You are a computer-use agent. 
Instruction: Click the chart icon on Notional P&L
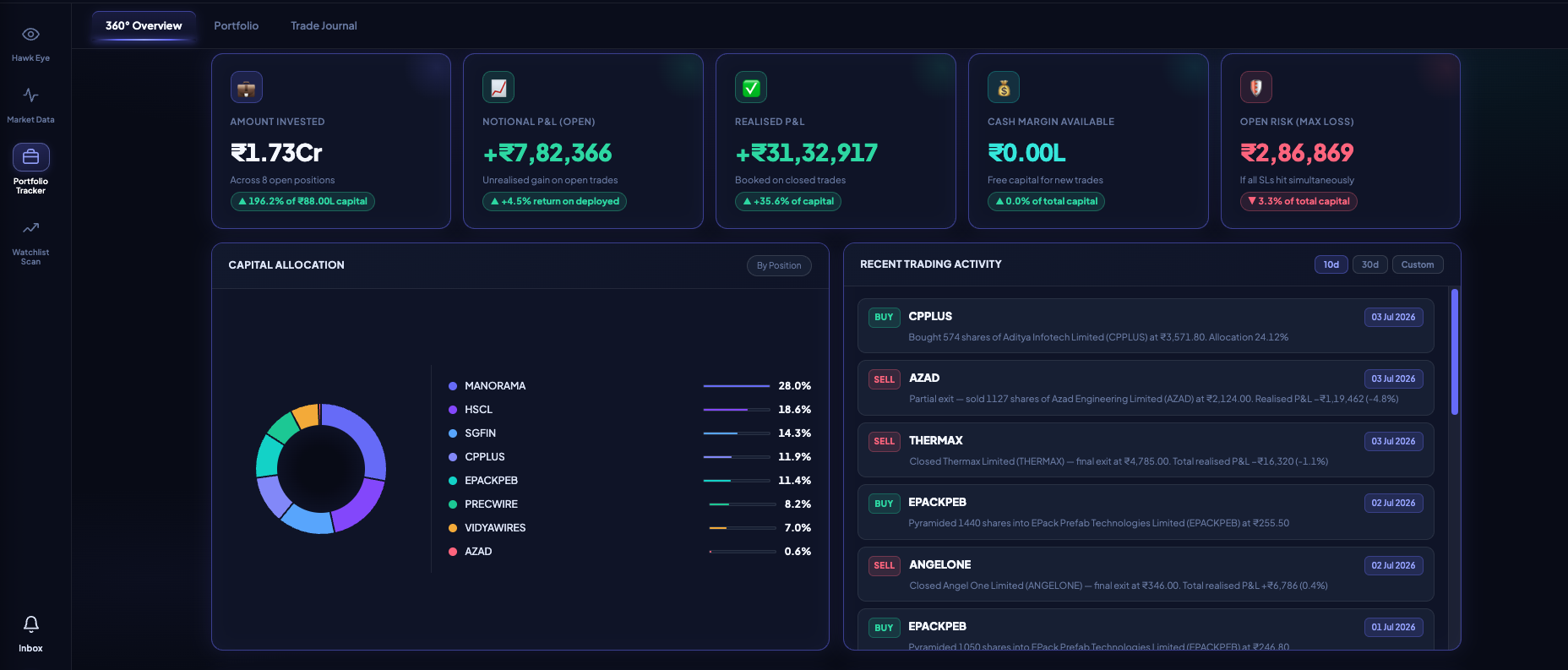coord(498,87)
